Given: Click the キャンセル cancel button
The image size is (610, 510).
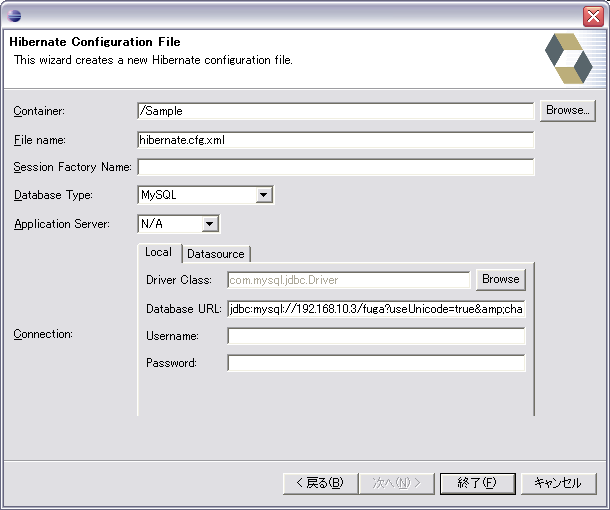Looking at the screenshot, I should 558,483.
